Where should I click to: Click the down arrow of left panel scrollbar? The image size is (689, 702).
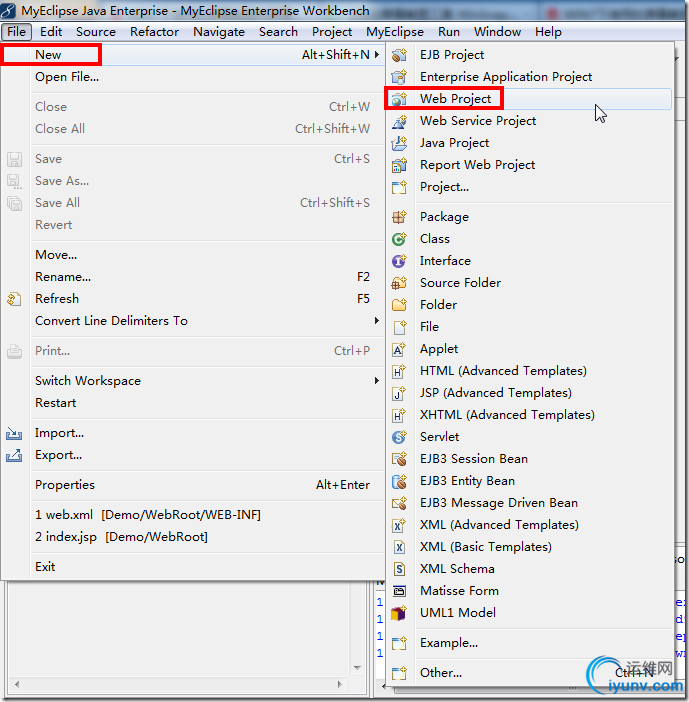coord(357,668)
